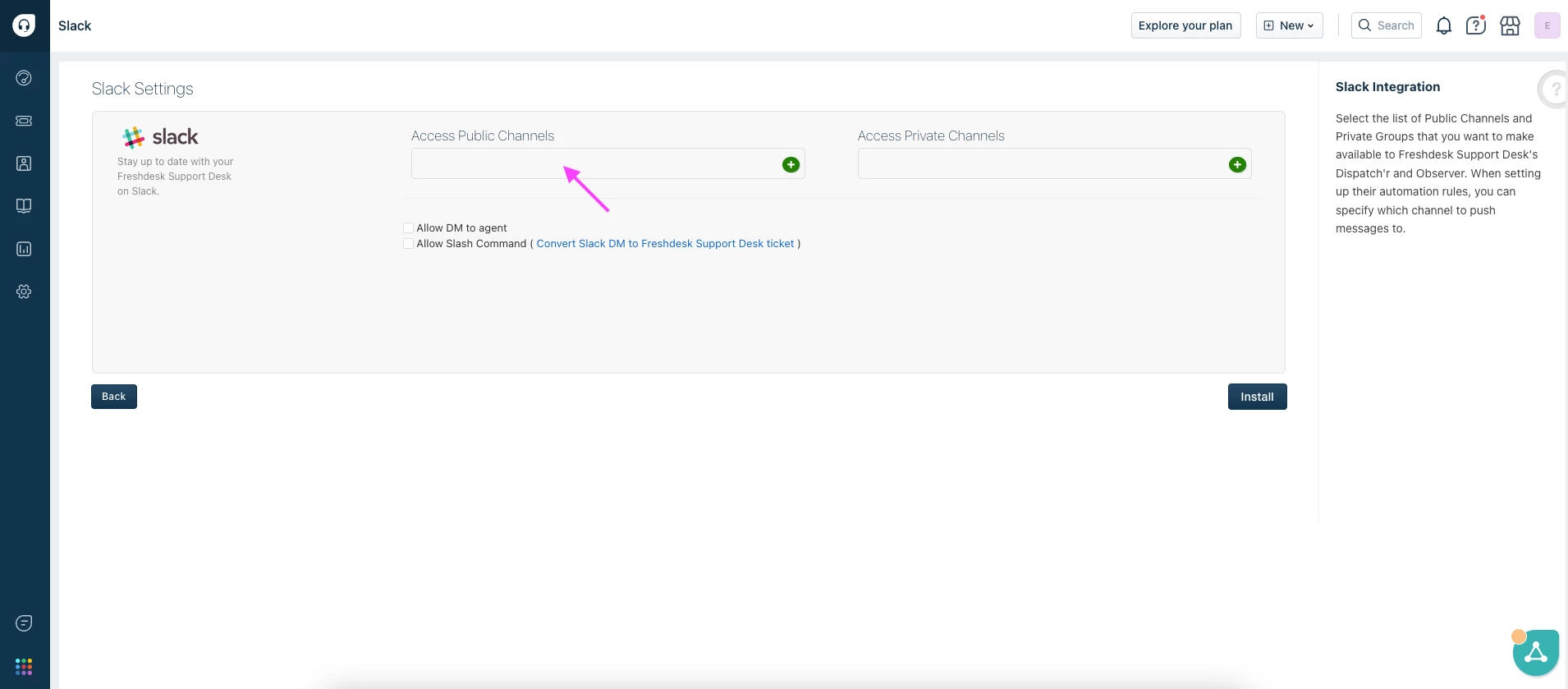Open the user profile avatar E

tap(1547, 25)
